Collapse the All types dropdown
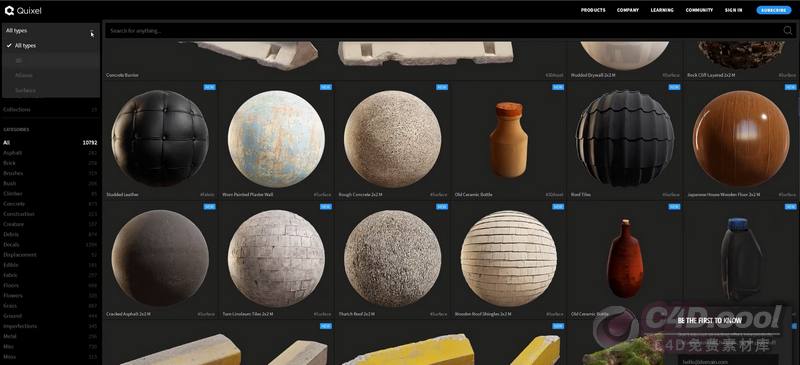The width and height of the screenshot is (800, 365). tap(91, 31)
